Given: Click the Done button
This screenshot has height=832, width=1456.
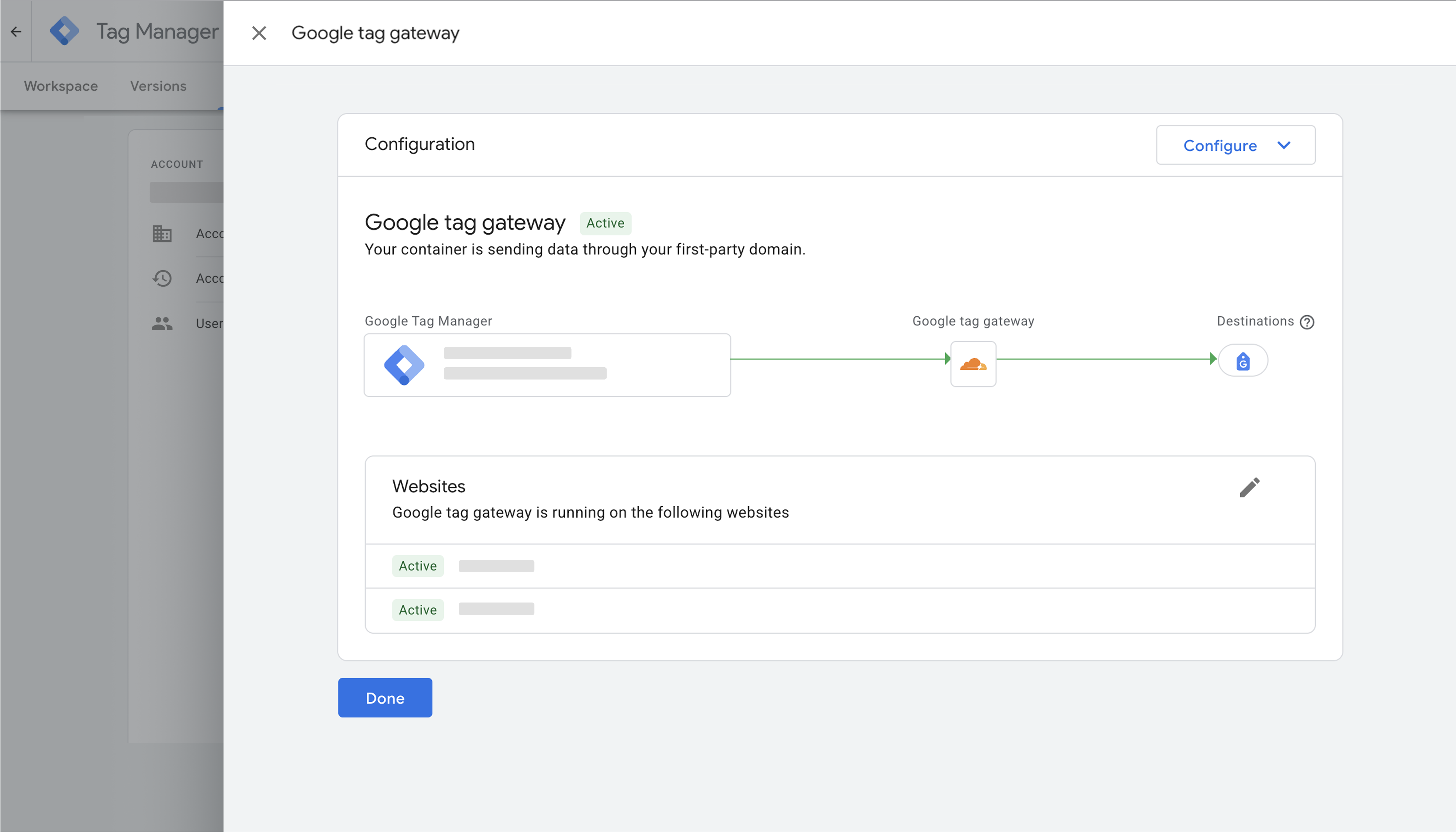Looking at the screenshot, I should [385, 698].
